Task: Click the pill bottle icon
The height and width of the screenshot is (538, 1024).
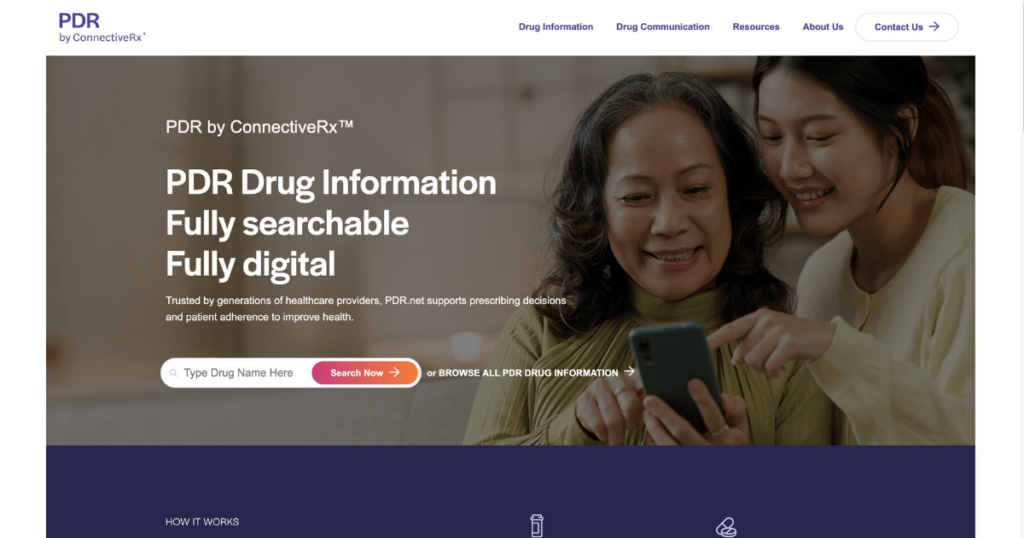Action: tap(536, 526)
